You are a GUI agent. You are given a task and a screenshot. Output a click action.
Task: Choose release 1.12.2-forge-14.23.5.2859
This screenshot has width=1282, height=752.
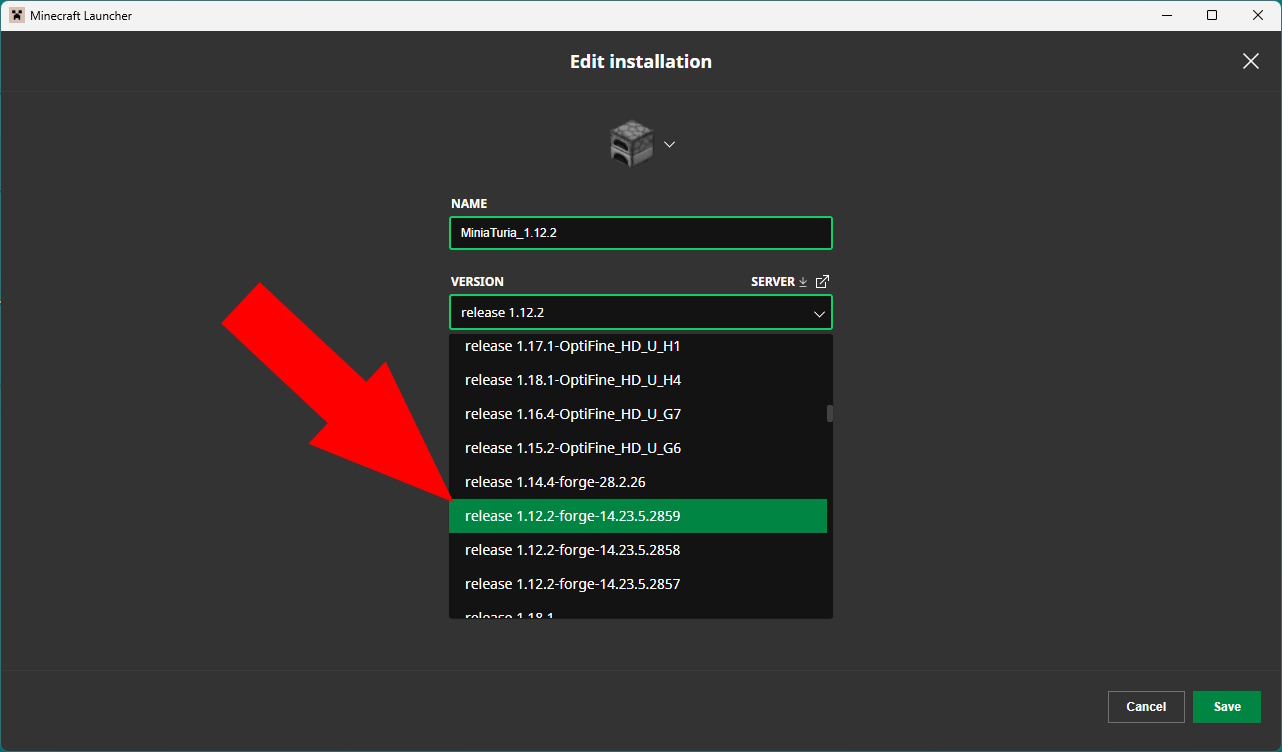pyautogui.click(x=638, y=516)
